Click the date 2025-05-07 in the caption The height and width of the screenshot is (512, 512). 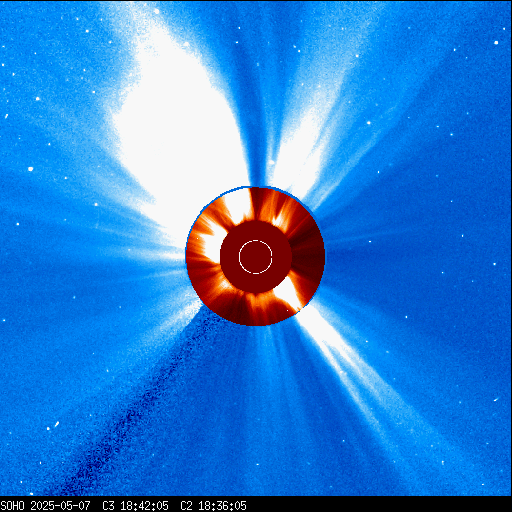pyautogui.click(x=60, y=506)
